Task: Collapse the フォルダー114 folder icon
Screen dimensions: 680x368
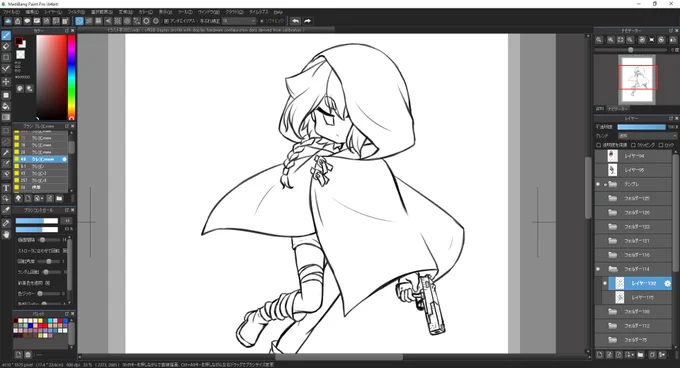Action: pyautogui.click(x=612, y=269)
